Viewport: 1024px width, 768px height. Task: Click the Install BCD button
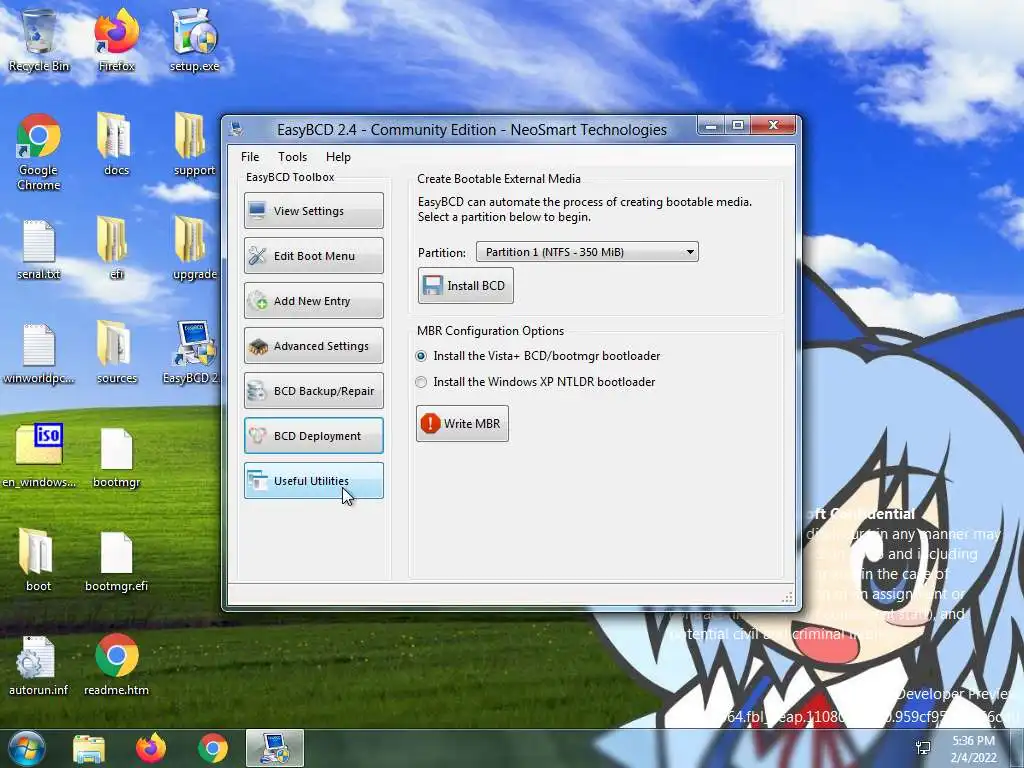tap(466, 285)
